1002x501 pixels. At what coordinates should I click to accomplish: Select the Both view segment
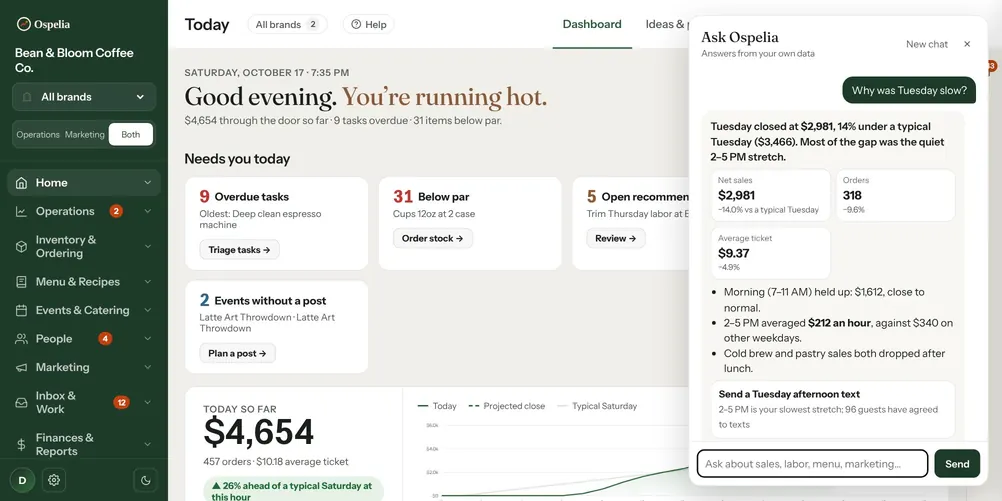pyautogui.click(x=130, y=135)
